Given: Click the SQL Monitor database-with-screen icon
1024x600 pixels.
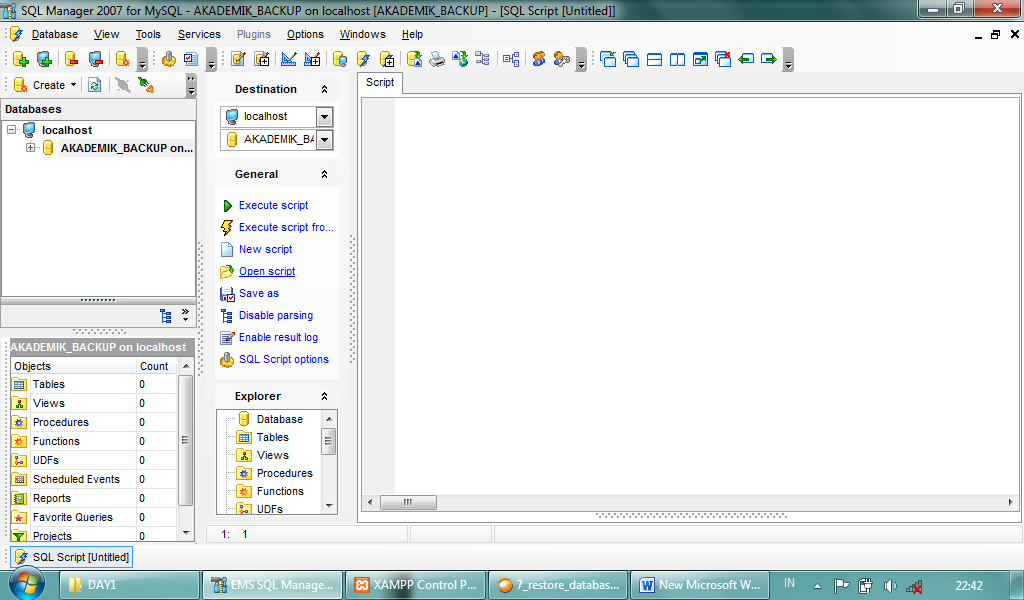Looking at the screenshot, I should click(340, 59).
